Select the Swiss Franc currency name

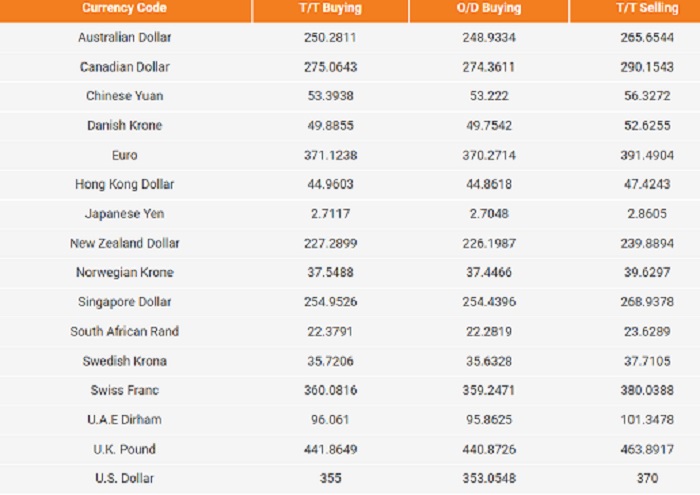125,390
